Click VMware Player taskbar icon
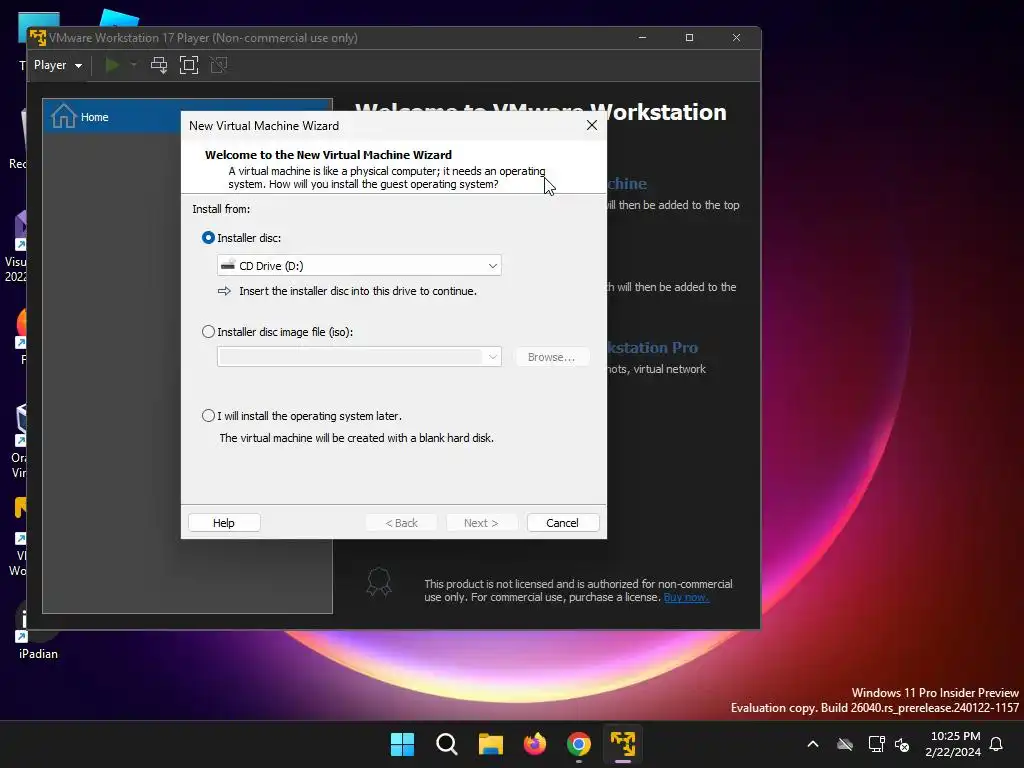1024x768 pixels. pos(623,744)
